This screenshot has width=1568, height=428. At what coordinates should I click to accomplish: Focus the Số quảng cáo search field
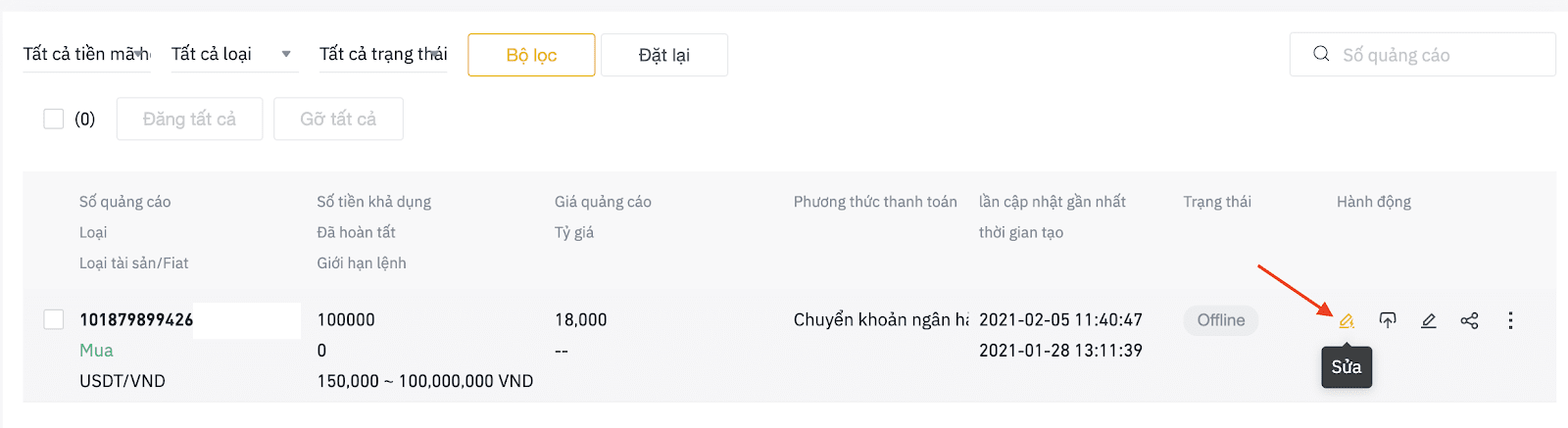pos(1423,55)
